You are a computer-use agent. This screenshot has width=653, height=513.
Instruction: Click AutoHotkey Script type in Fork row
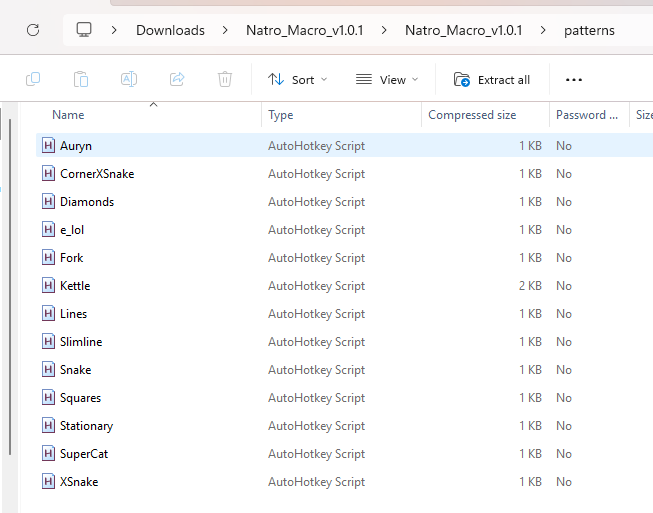(x=317, y=258)
